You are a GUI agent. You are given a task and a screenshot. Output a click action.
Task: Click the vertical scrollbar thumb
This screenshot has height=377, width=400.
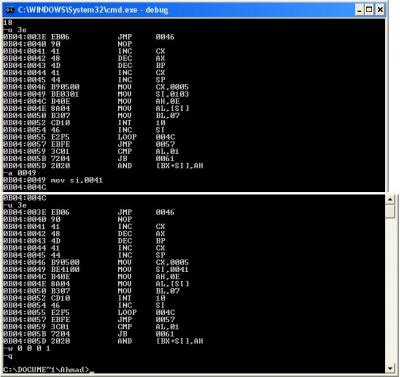click(x=390, y=211)
